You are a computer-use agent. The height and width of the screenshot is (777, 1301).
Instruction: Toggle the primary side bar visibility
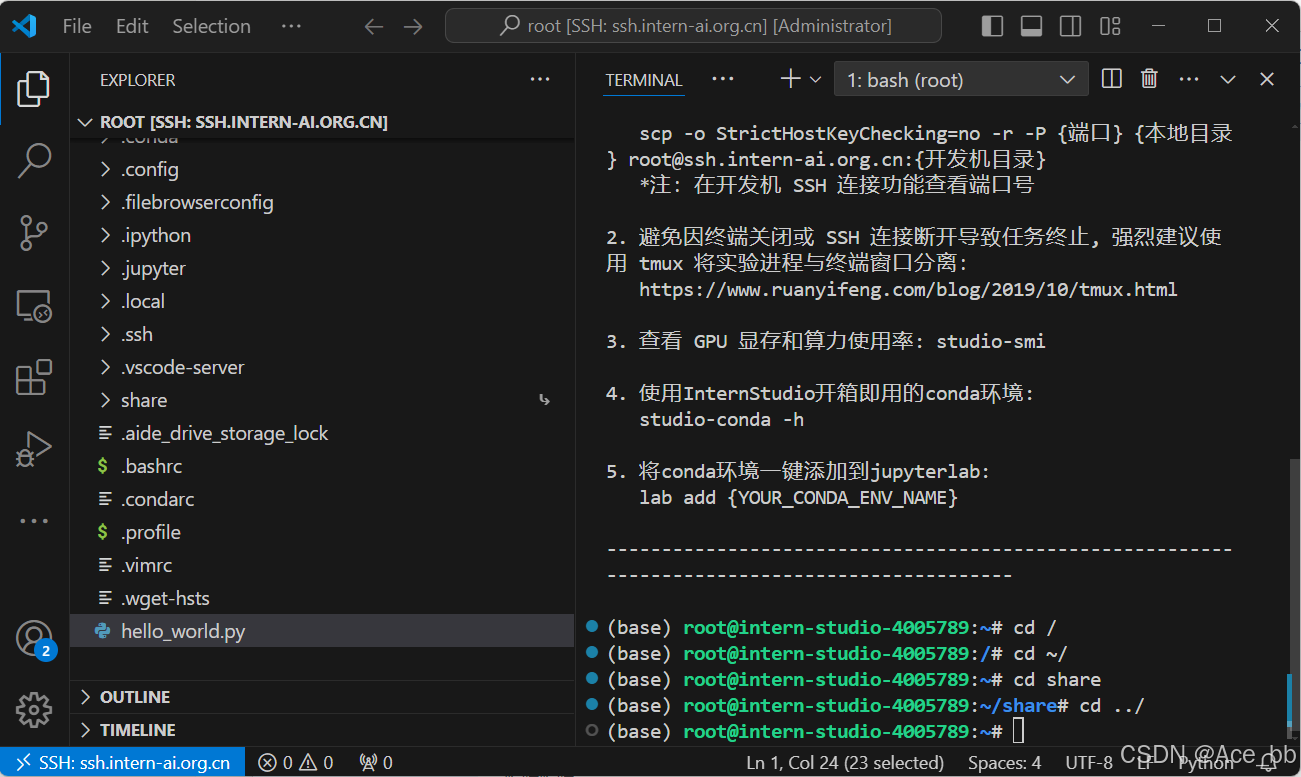point(992,27)
